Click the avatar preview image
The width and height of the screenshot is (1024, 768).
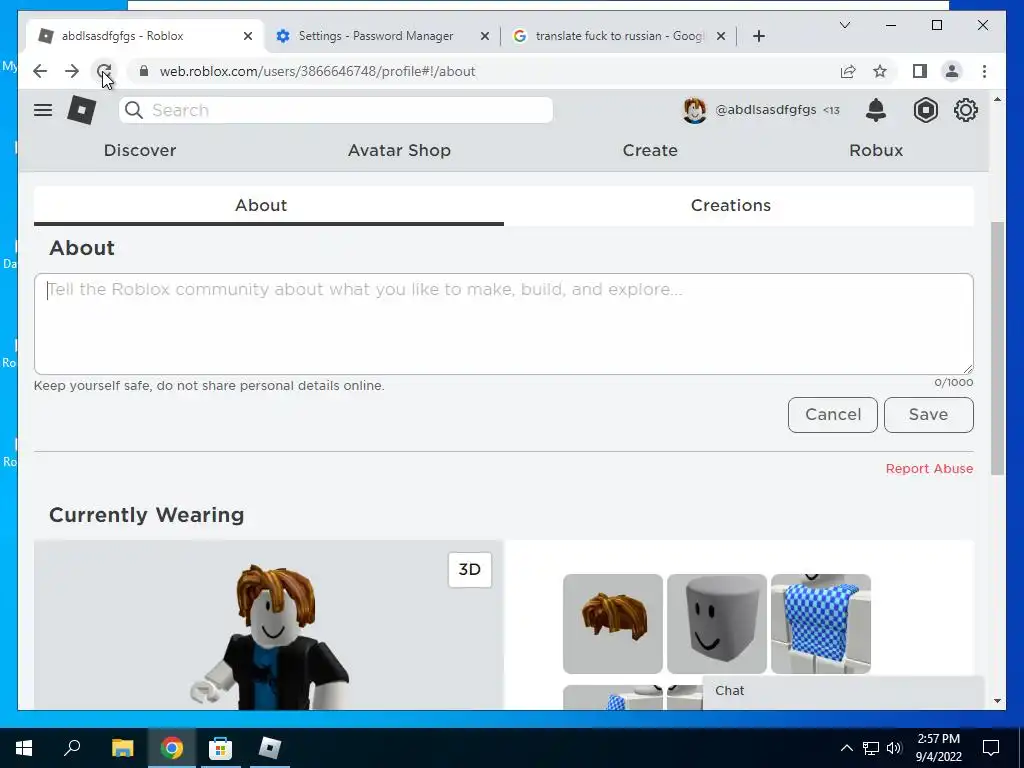269,625
